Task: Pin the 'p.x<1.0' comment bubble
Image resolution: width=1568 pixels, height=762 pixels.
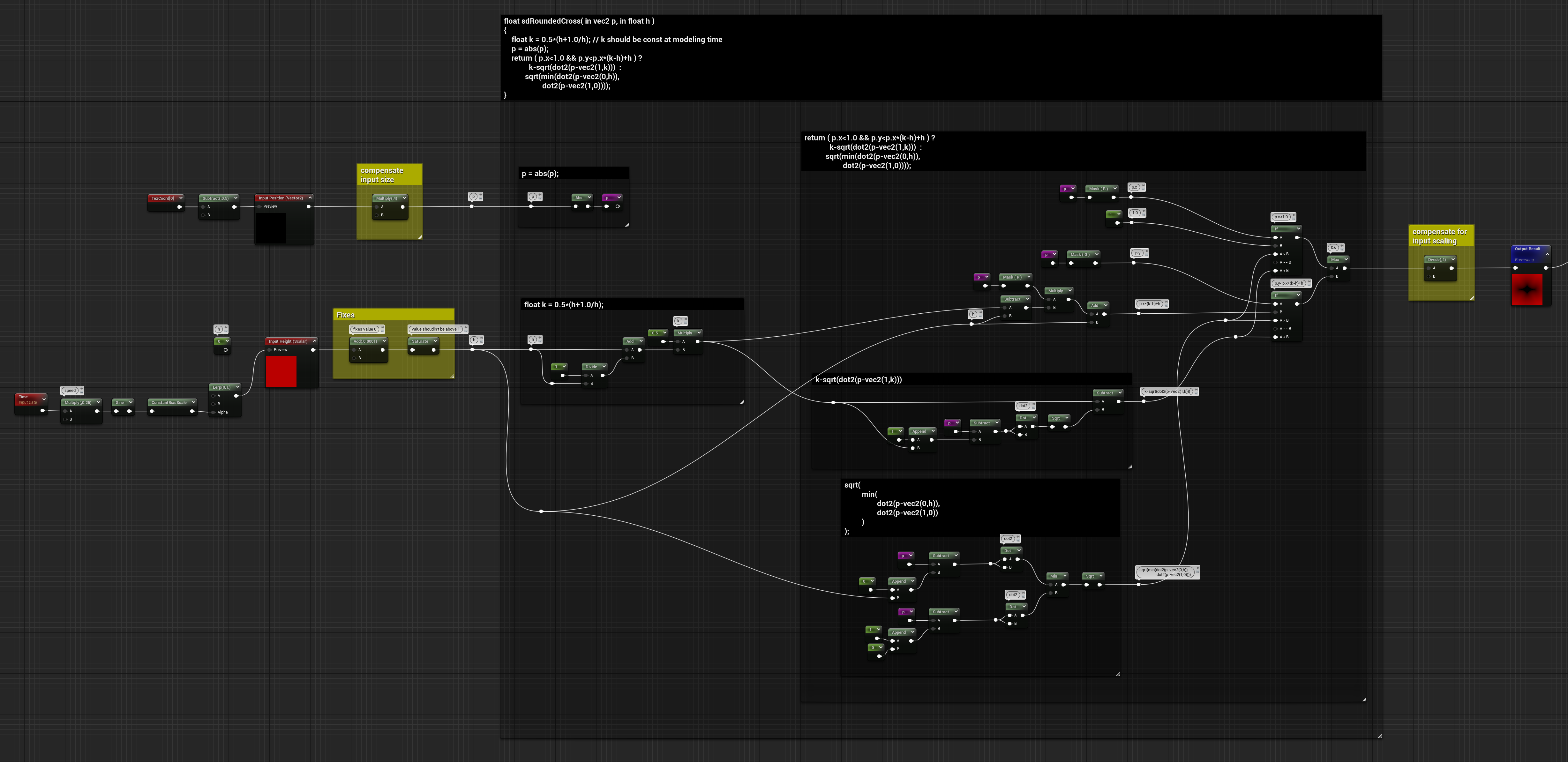Action: click(x=1294, y=215)
